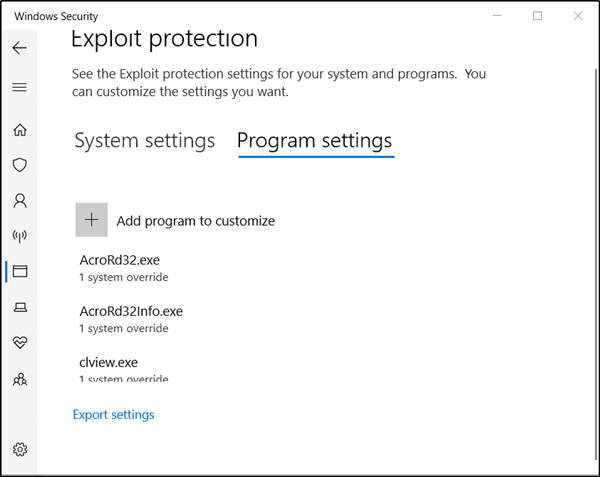Switch to System settings tab
Image resolution: width=600 pixels, height=477 pixels.
[x=144, y=141]
